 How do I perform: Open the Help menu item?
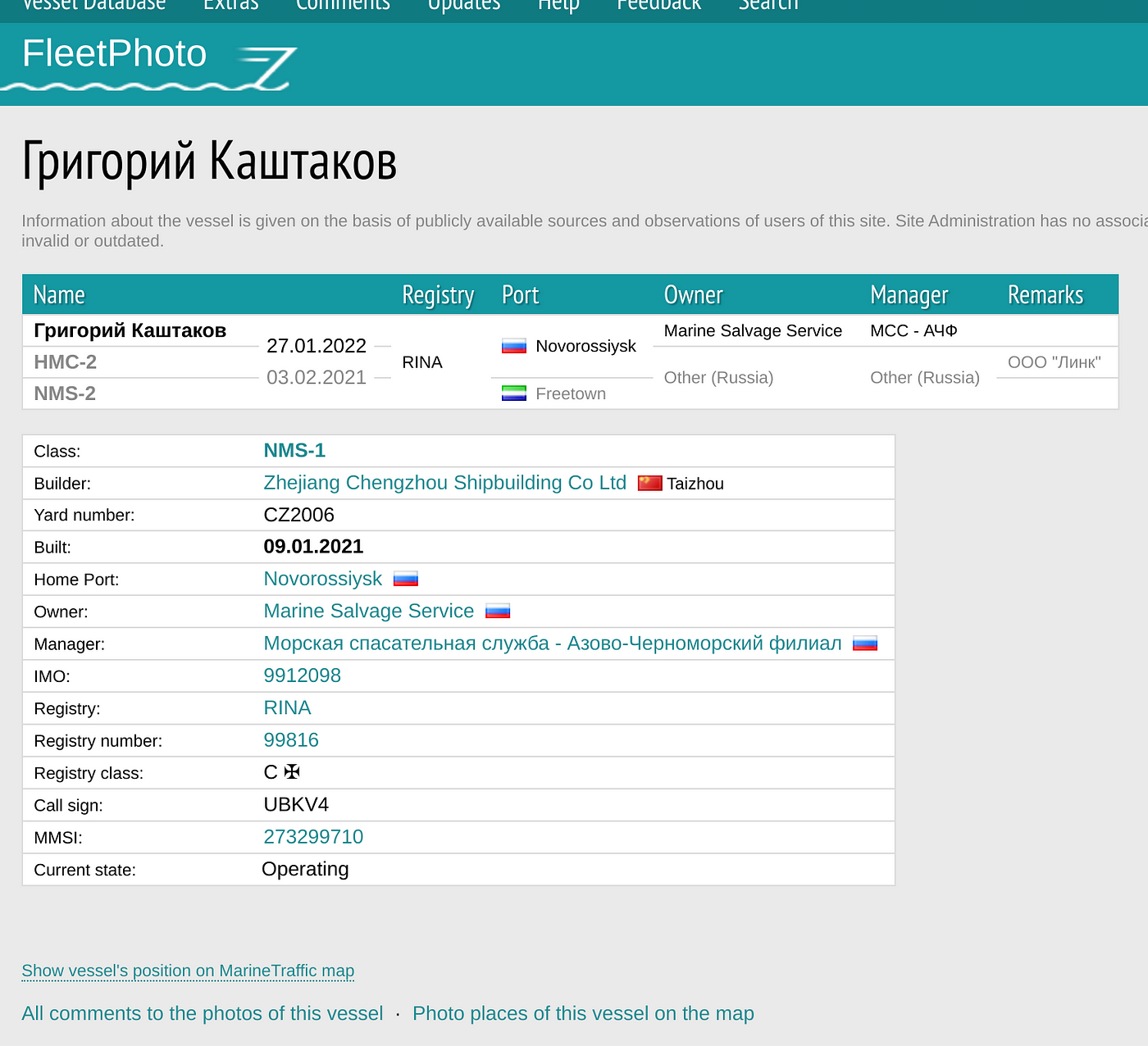(x=558, y=6)
